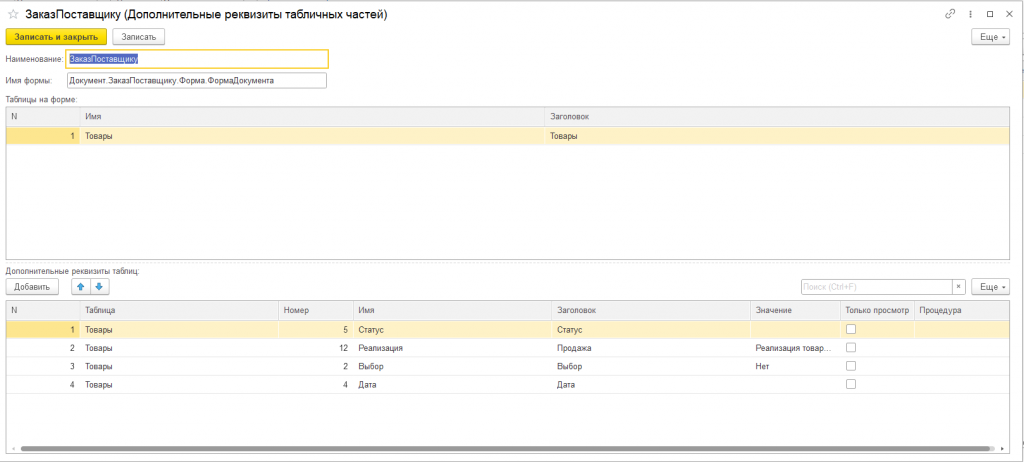
Task: Open the Еще dropdown beside search field
Action: coord(991,287)
